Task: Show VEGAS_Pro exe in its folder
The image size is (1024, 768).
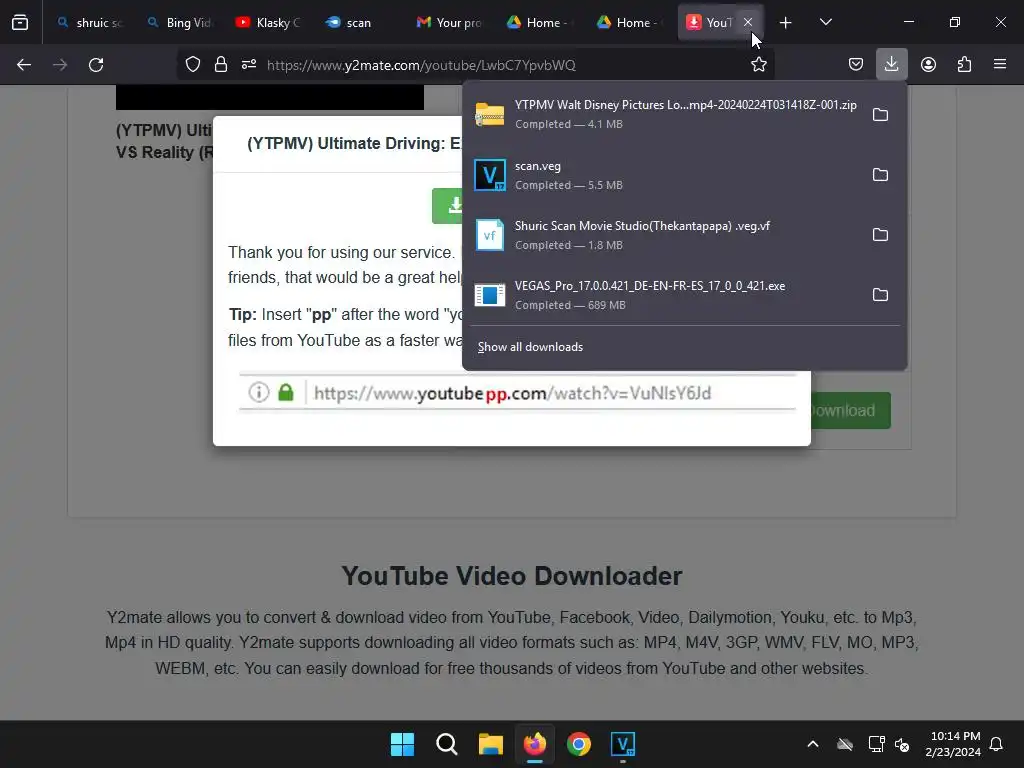Action: [880, 295]
